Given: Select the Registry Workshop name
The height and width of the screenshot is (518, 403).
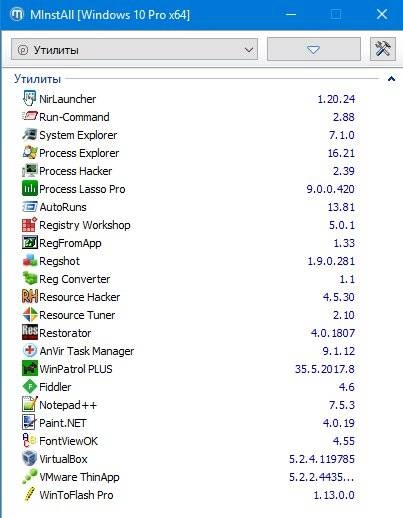Looking at the screenshot, I should coord(85,225).
